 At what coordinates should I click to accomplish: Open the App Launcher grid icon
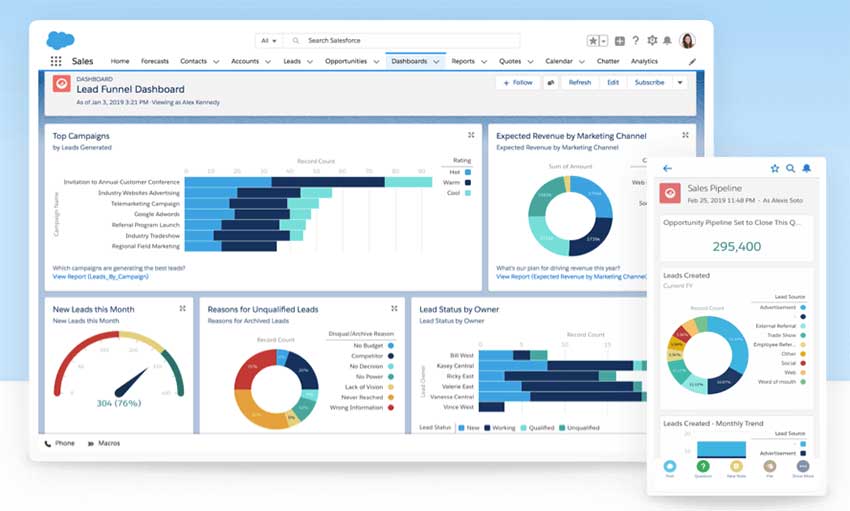pyautogui.click(x=56, y=61)
